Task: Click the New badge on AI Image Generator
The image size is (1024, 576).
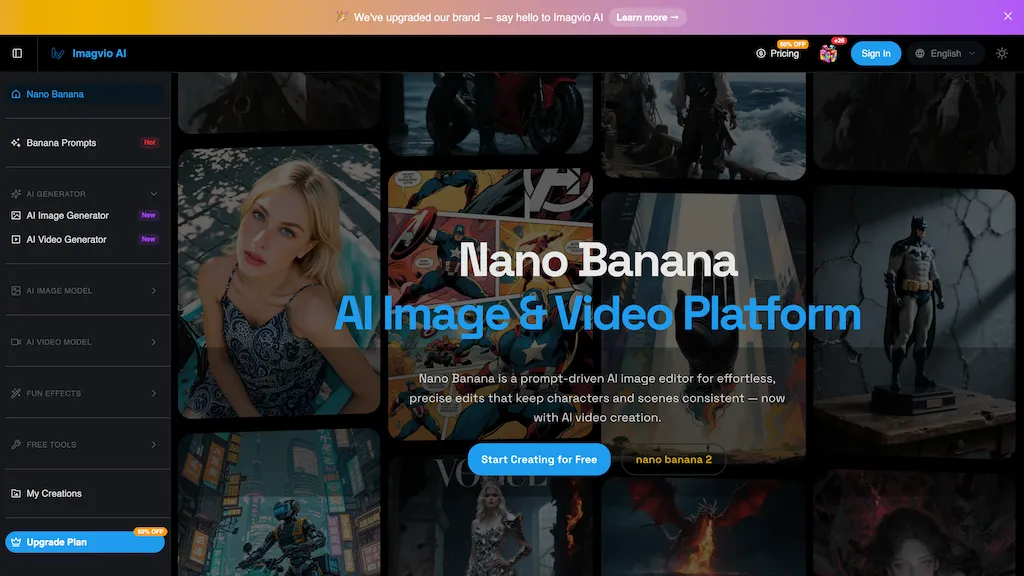Action: (149, 215)
